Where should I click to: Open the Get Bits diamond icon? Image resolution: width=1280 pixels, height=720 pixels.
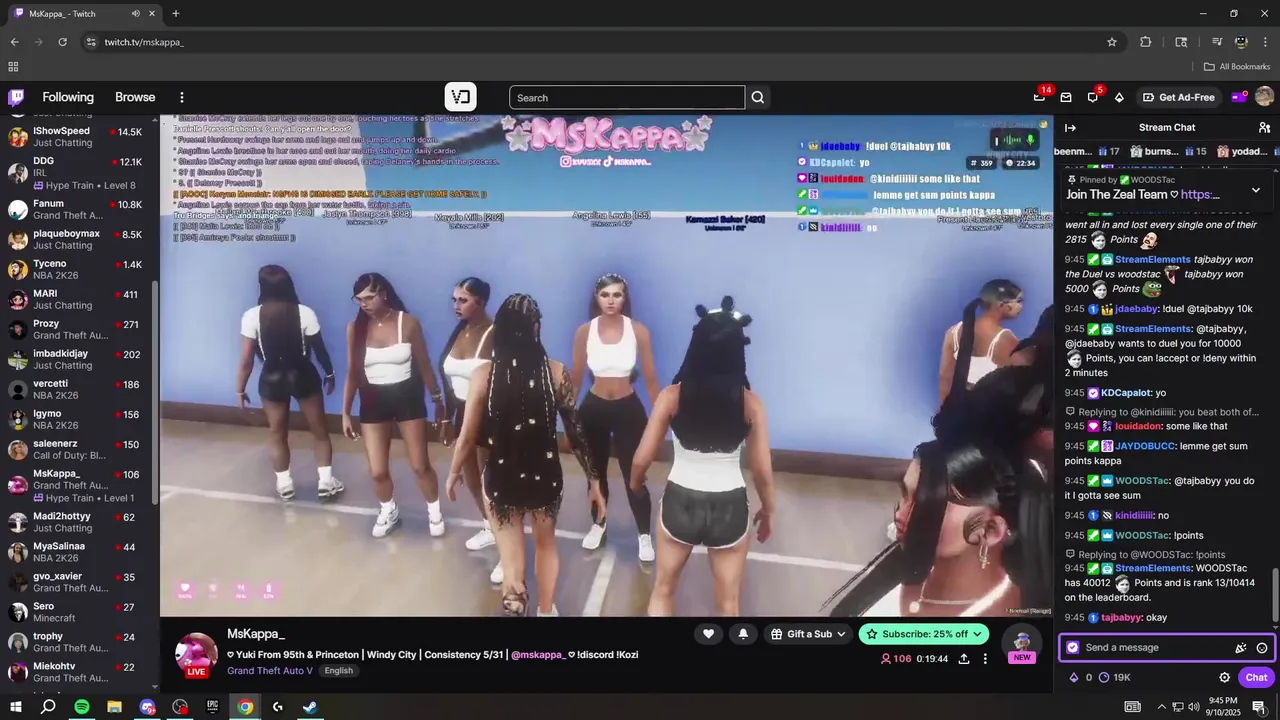pyautogui.click(x=1119, y=97)
